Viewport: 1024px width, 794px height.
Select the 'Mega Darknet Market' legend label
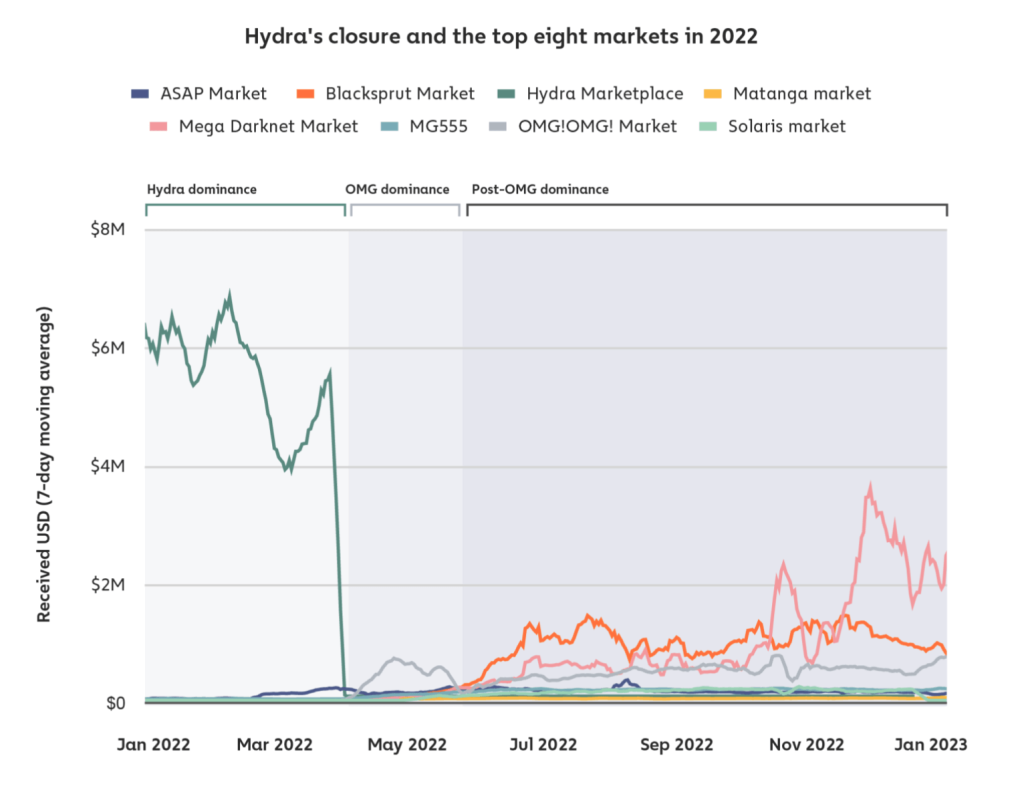pos(268,126)
